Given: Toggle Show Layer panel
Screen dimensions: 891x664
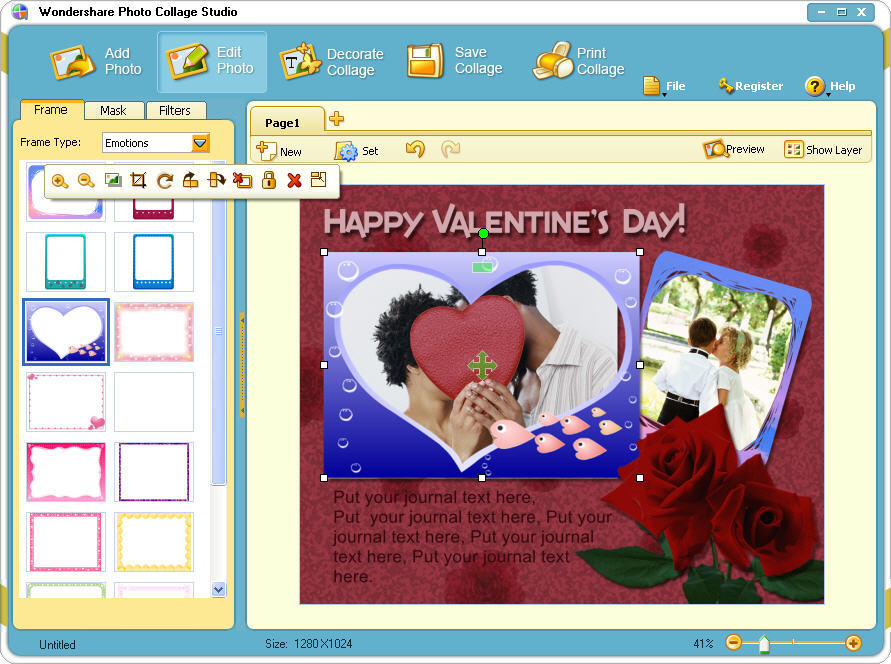Looking at the screenshot, I should coord(823,149).
